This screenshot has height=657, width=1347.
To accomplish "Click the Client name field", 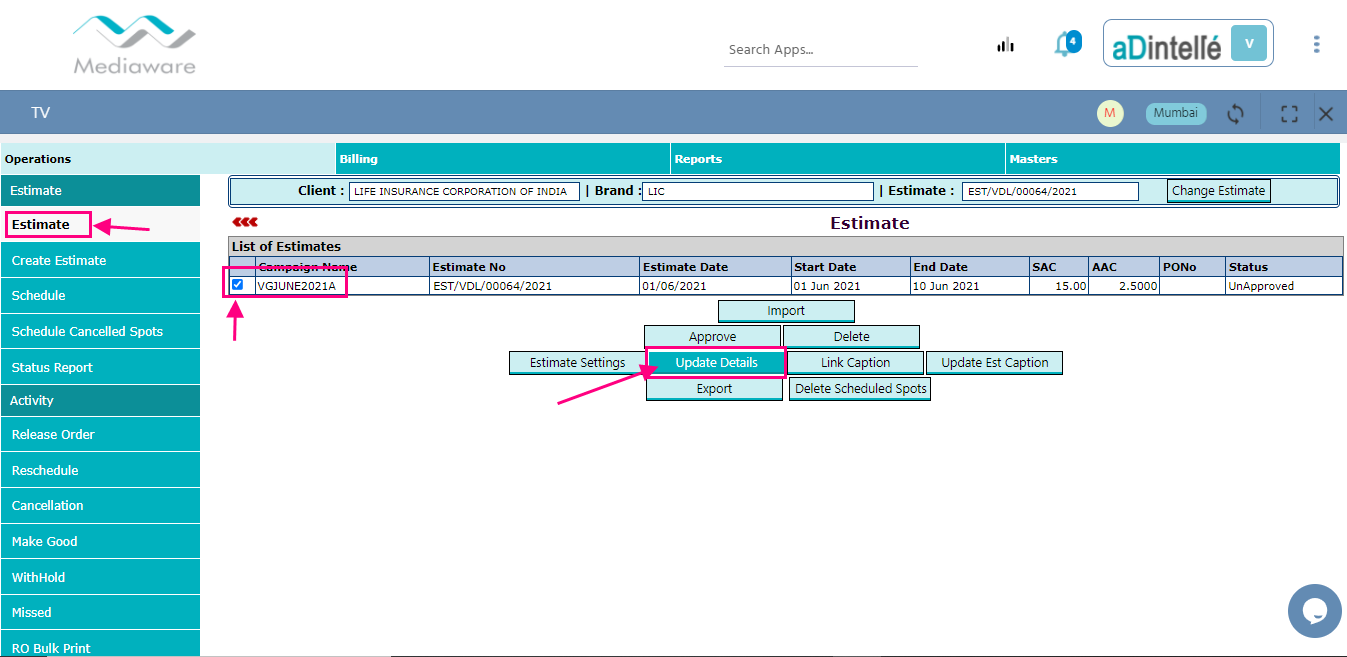I will click(464, 191).
